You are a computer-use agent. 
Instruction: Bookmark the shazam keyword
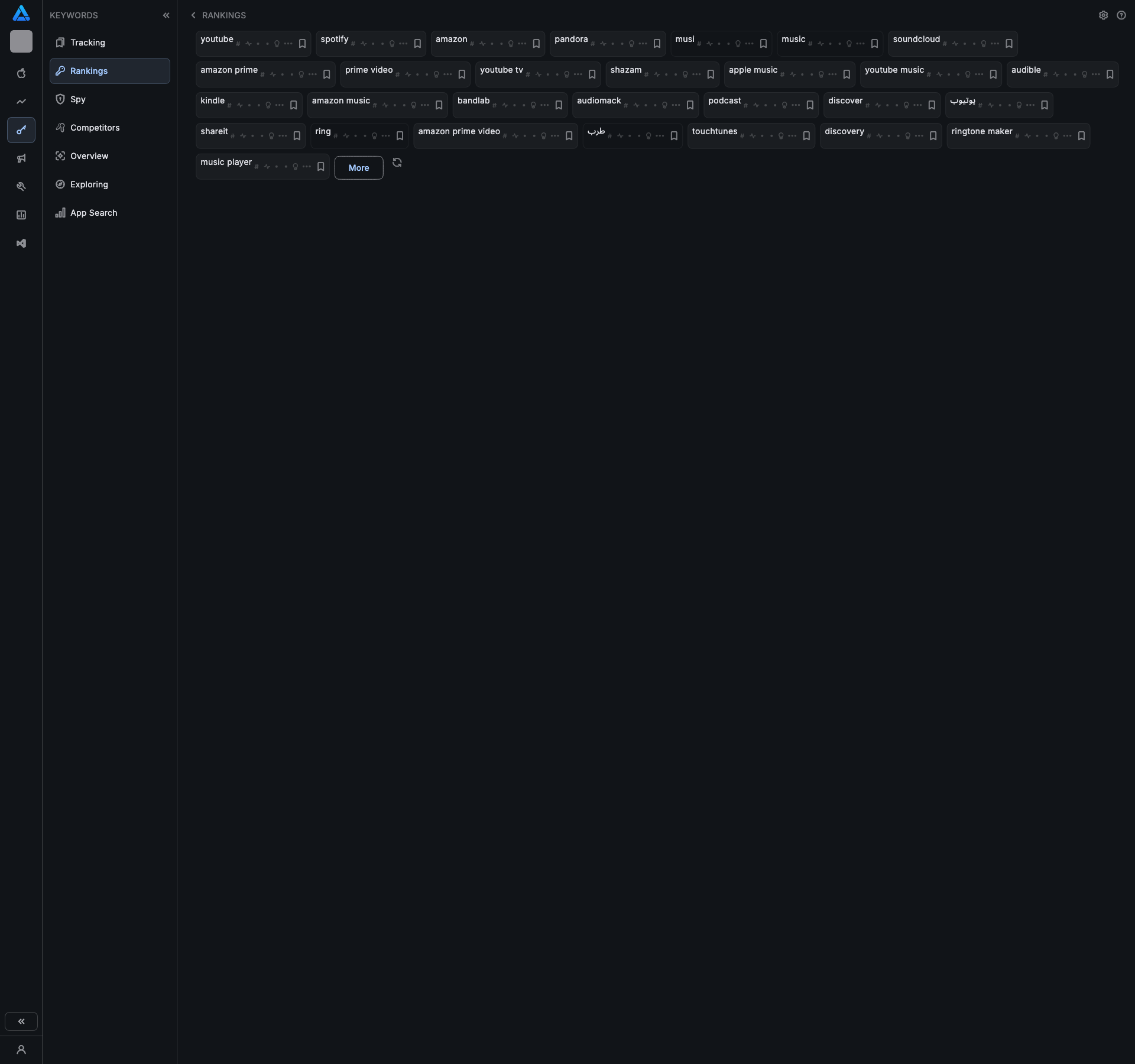click(711, 74)
